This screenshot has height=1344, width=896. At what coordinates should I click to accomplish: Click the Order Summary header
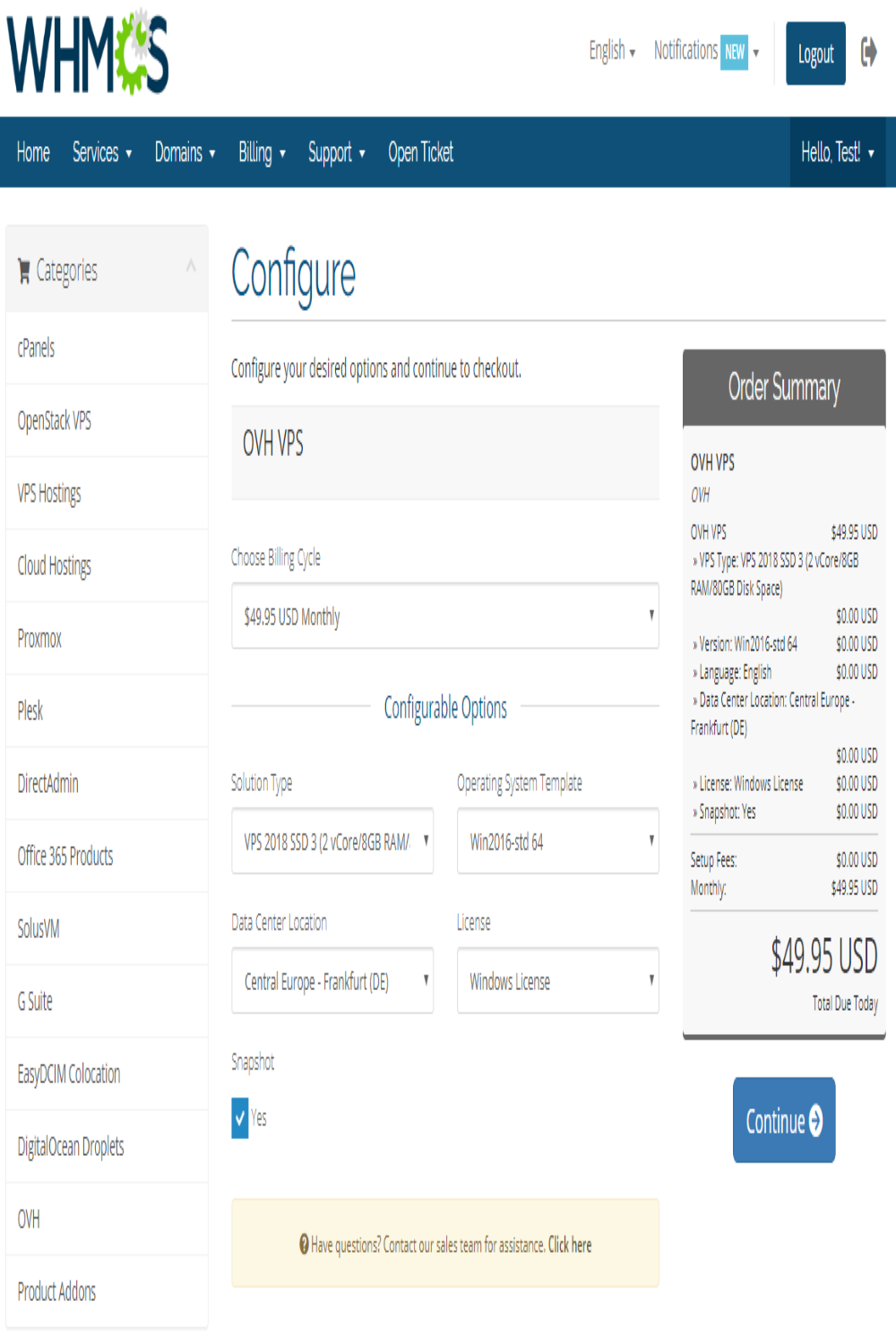[x=784, y=388]
